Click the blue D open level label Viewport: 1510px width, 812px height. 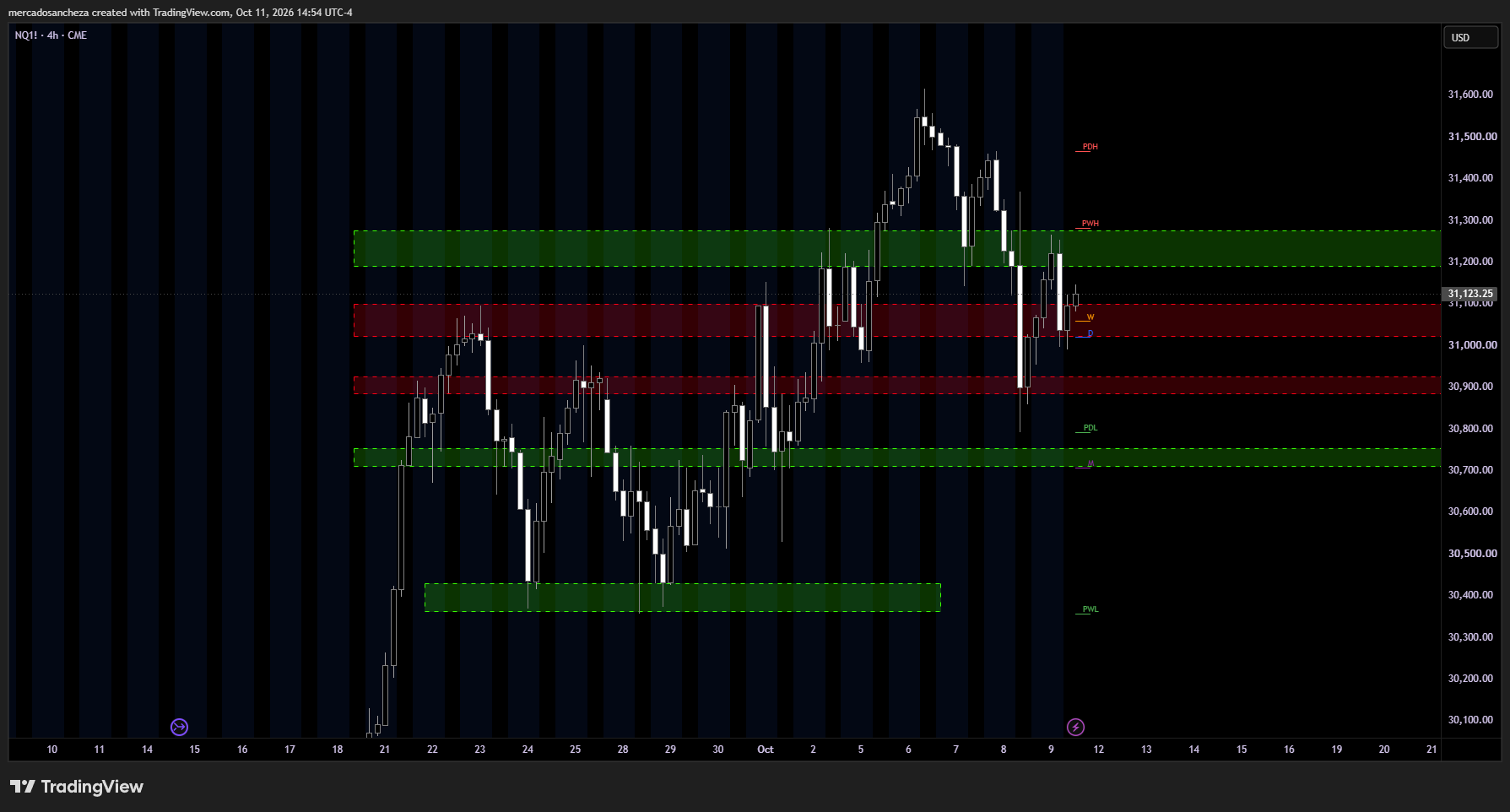pyautogui.click(x=1091, y=333)
